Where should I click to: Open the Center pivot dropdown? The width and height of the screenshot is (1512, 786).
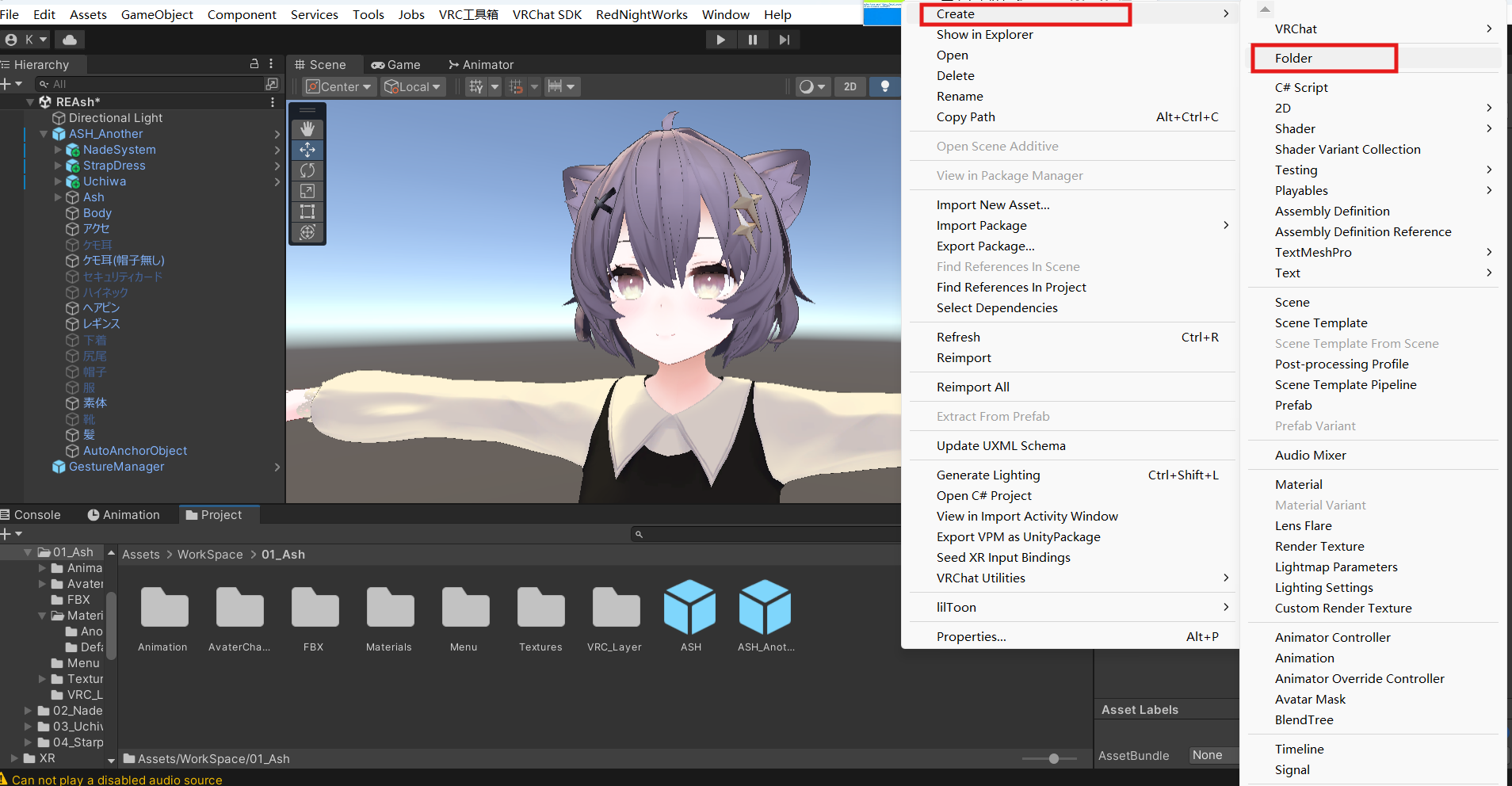tap(339, 86)
